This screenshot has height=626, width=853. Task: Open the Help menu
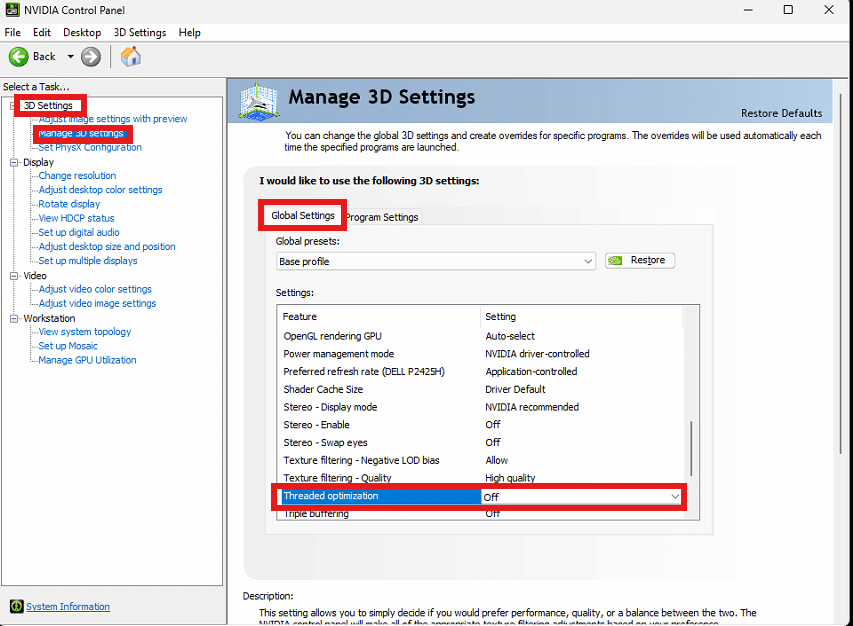pos(189,33)
